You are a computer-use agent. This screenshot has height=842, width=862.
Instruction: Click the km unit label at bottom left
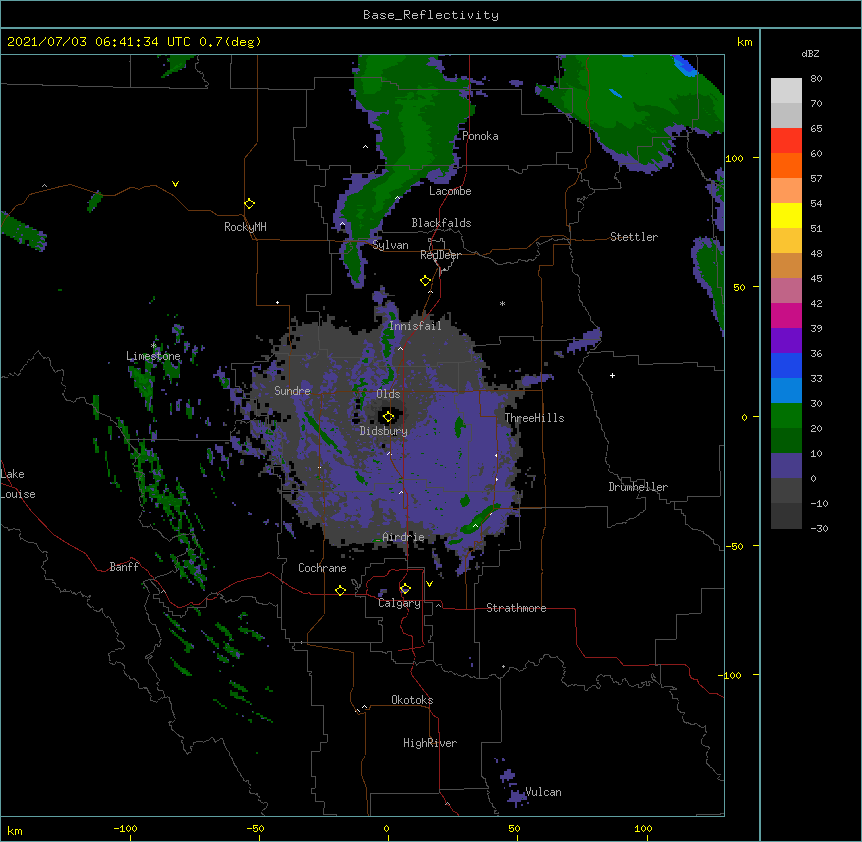[x=15, y=831]
